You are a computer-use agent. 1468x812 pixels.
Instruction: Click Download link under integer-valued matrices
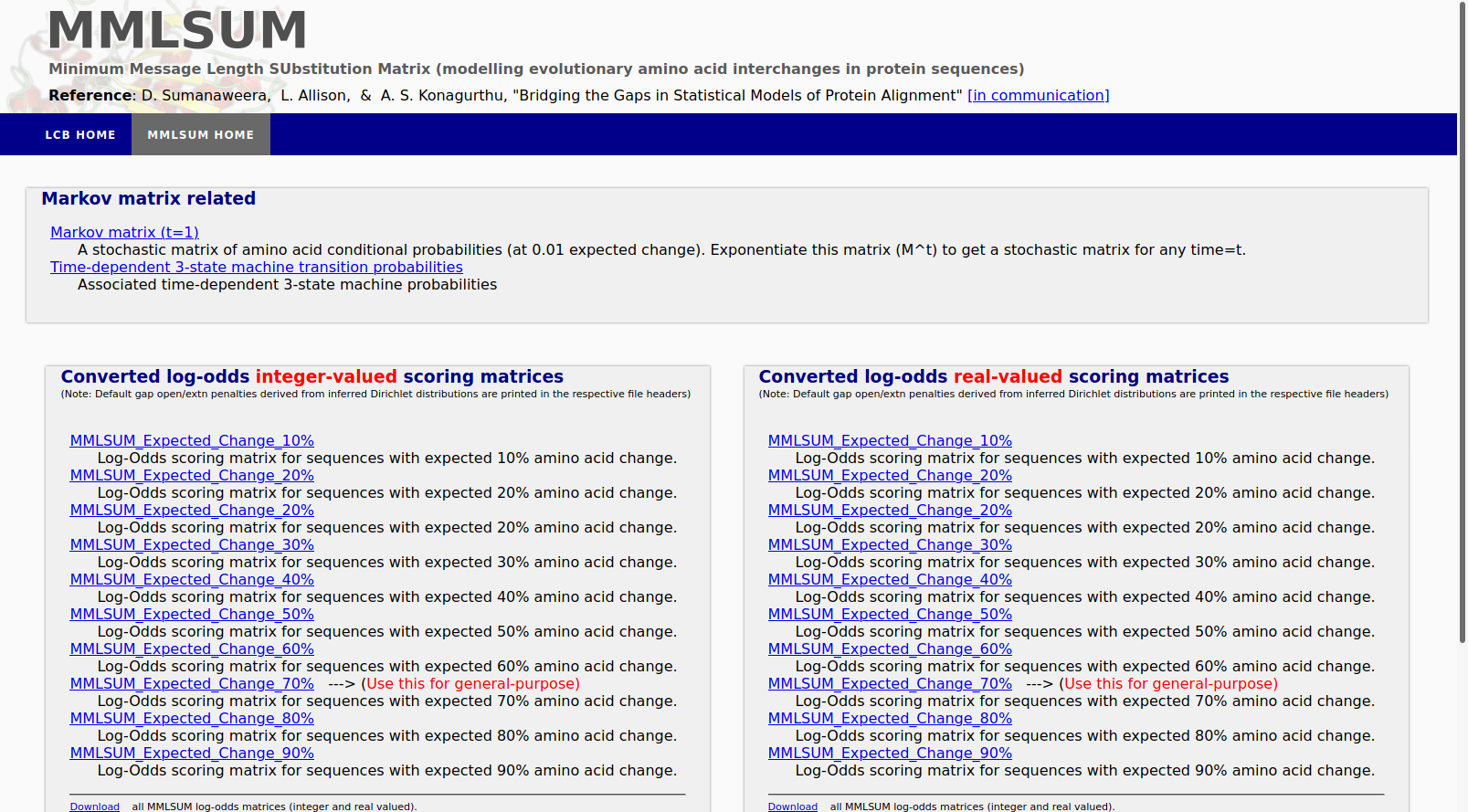coord(94,807)
